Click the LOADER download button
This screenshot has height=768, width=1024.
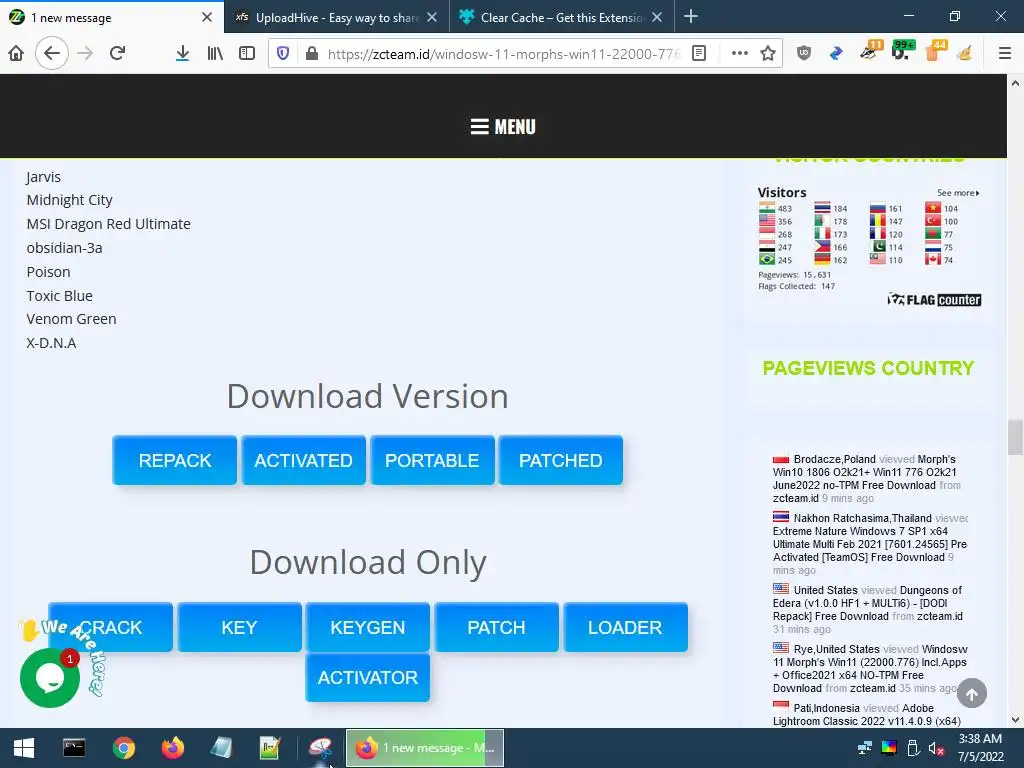[625, 628]
